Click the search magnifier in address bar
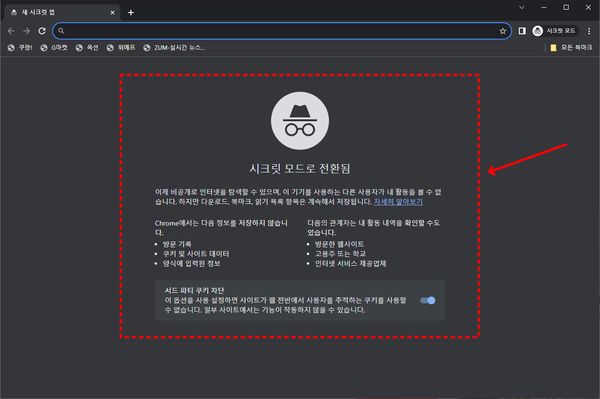 (61, 31)
